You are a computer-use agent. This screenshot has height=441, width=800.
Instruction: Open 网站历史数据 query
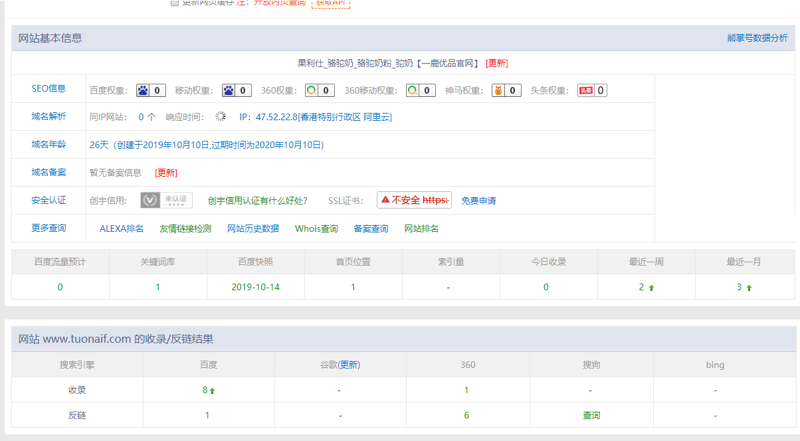(x=253, y=229)
